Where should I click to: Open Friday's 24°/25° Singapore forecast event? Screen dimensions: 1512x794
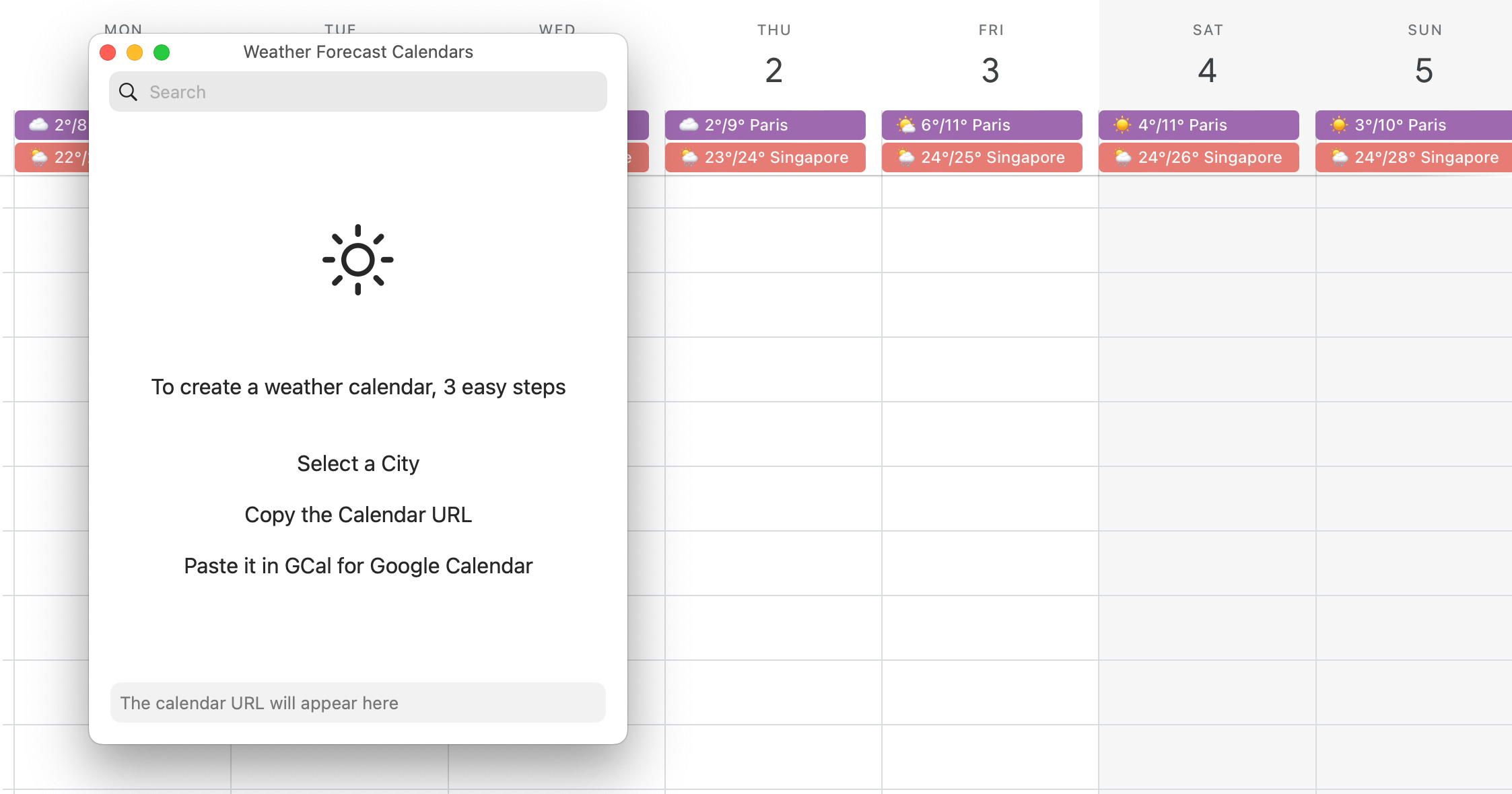coord(982,157)
